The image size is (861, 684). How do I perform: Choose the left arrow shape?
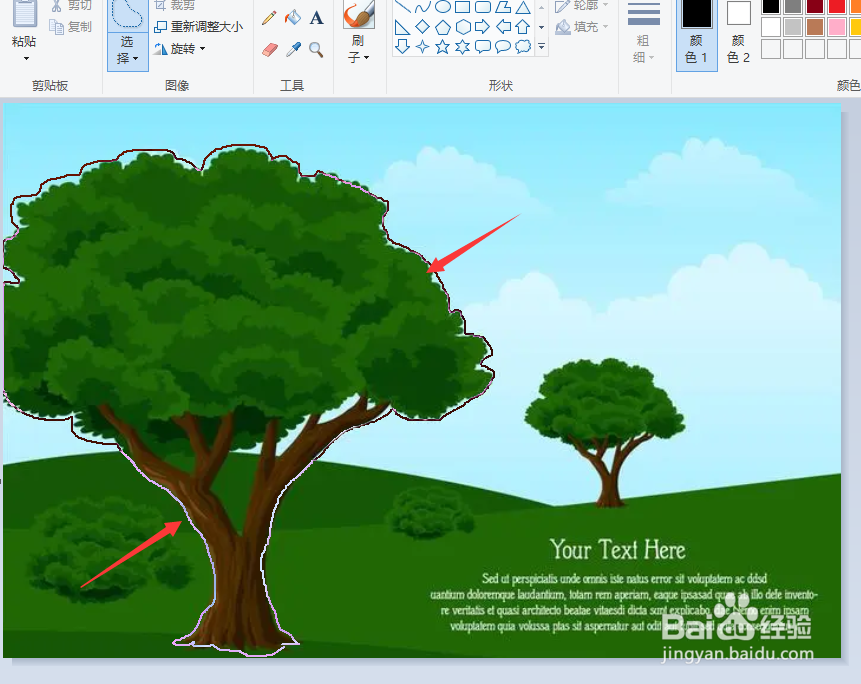(503, 26)
